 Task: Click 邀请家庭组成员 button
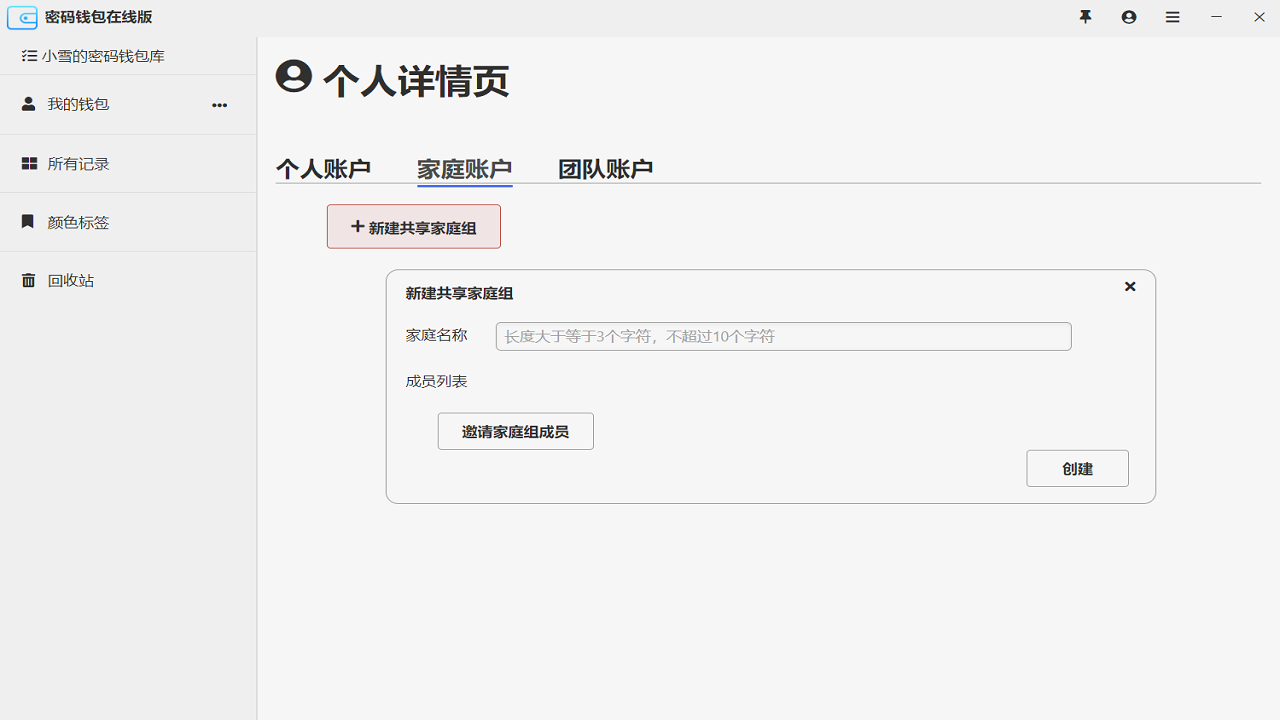[x=515, y=431]
